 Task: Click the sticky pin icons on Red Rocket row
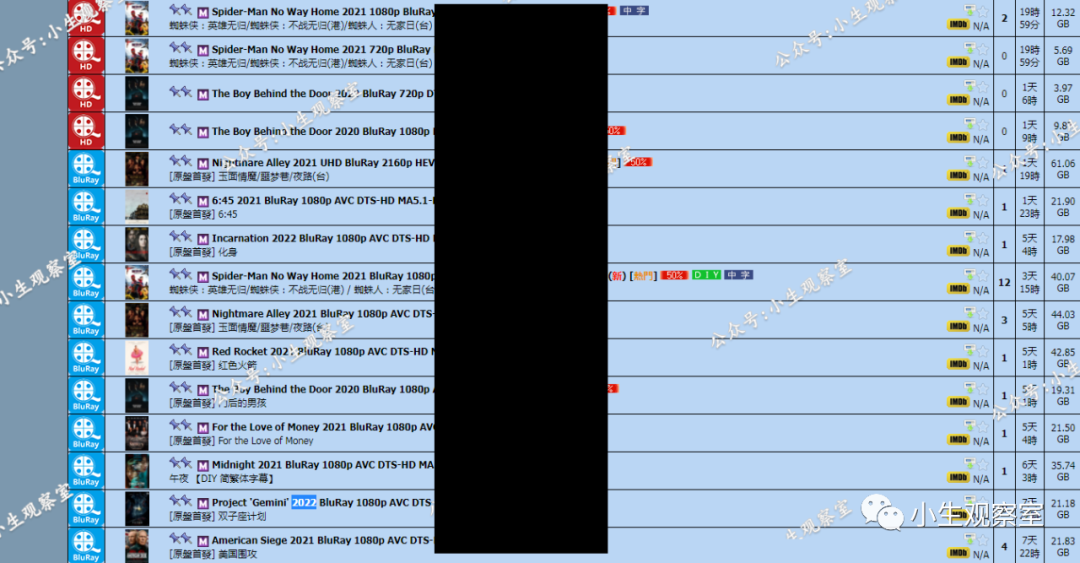[x=180, y=349]
